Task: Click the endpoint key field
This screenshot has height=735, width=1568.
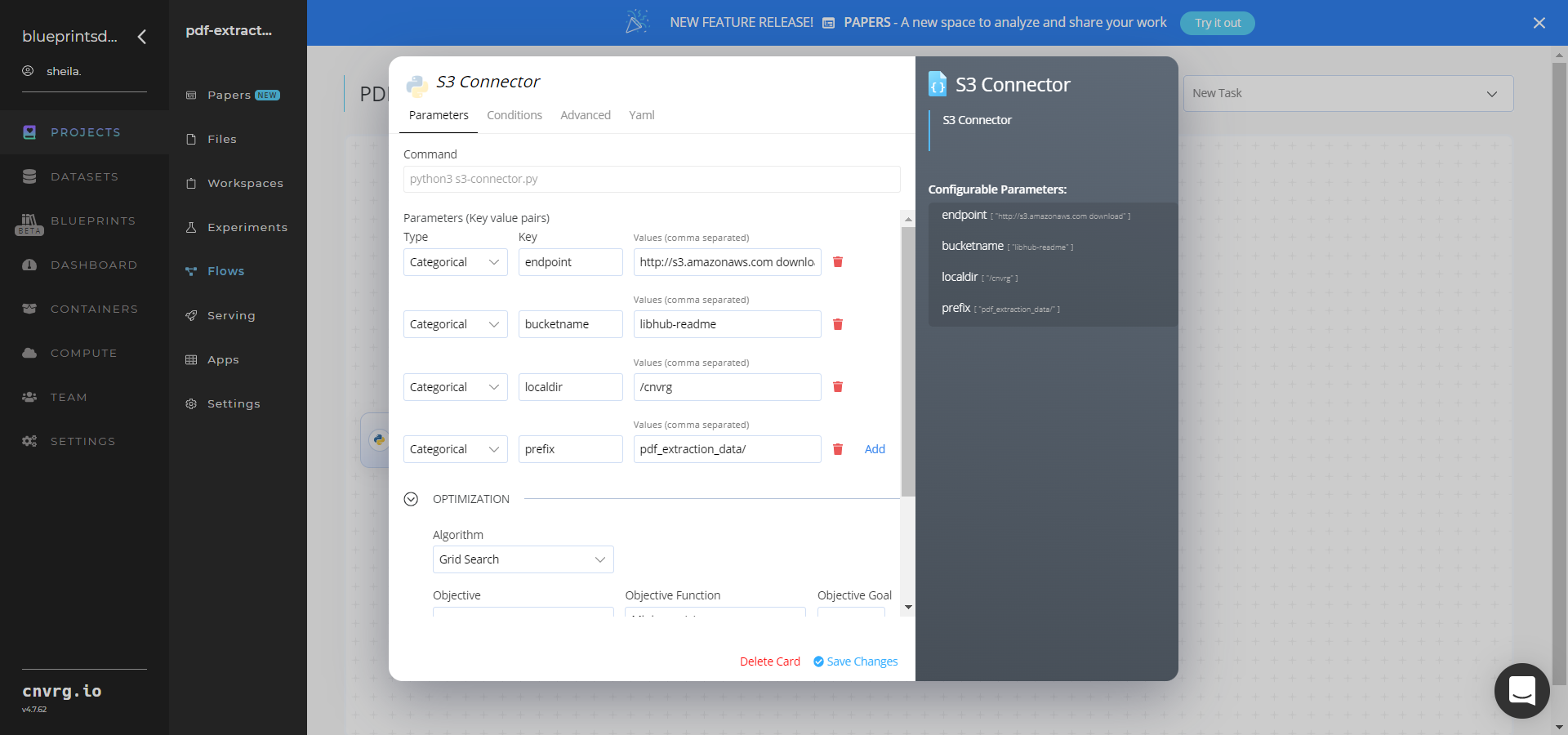Action: [571, 262]
